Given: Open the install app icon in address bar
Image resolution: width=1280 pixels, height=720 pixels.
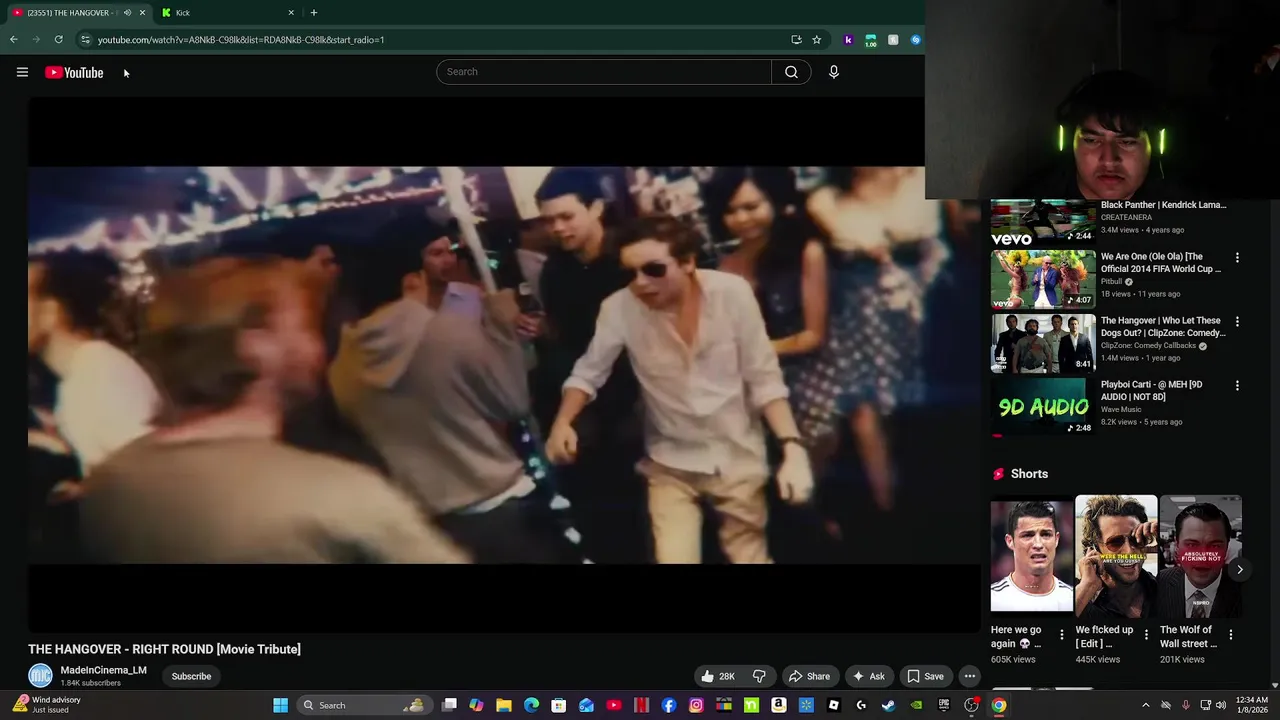Looking at the screenshot, I should [x=796, y=40].
